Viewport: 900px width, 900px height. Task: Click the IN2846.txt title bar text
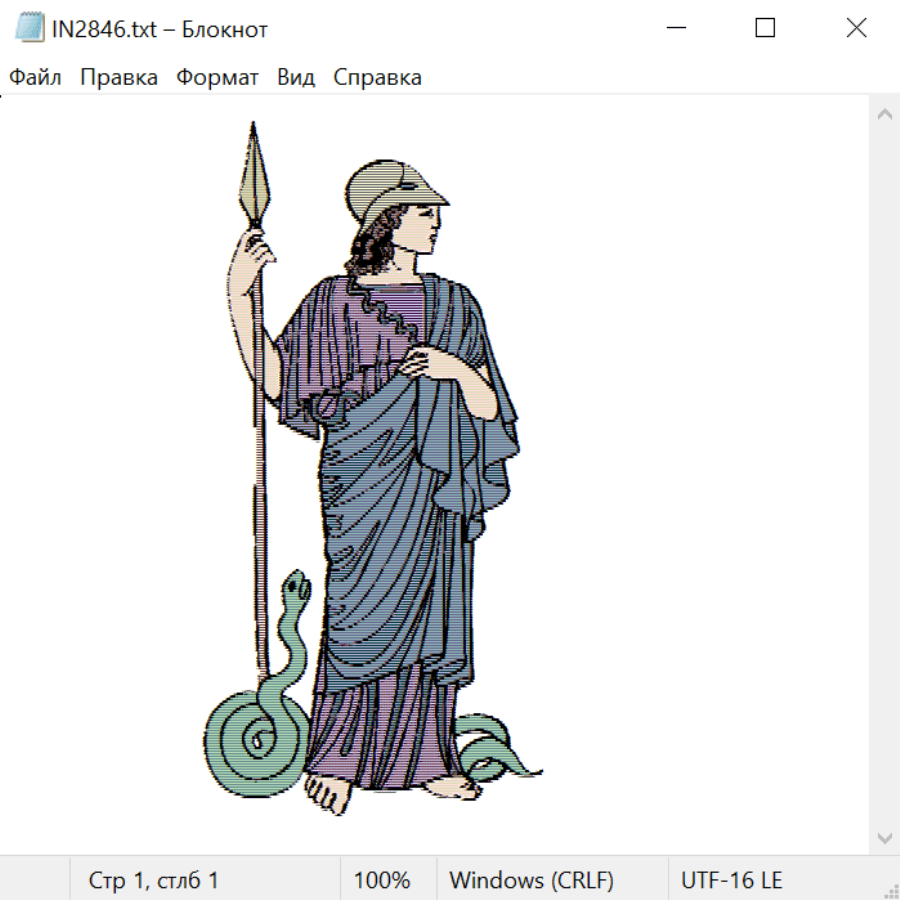pos(160,29)
